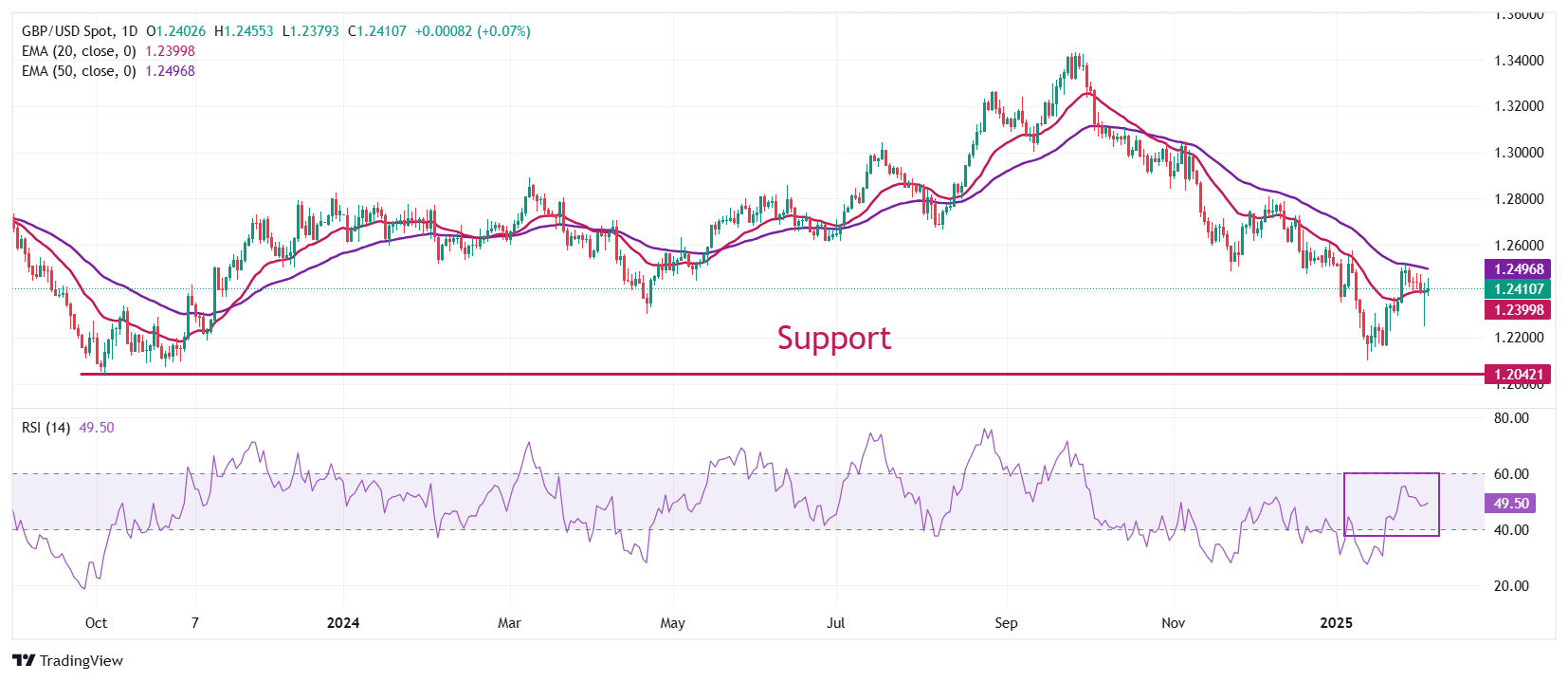Click the 80.00 level on RSI scale
The width and height of the screenshot is (1568, 681).
coord(1511,418)
